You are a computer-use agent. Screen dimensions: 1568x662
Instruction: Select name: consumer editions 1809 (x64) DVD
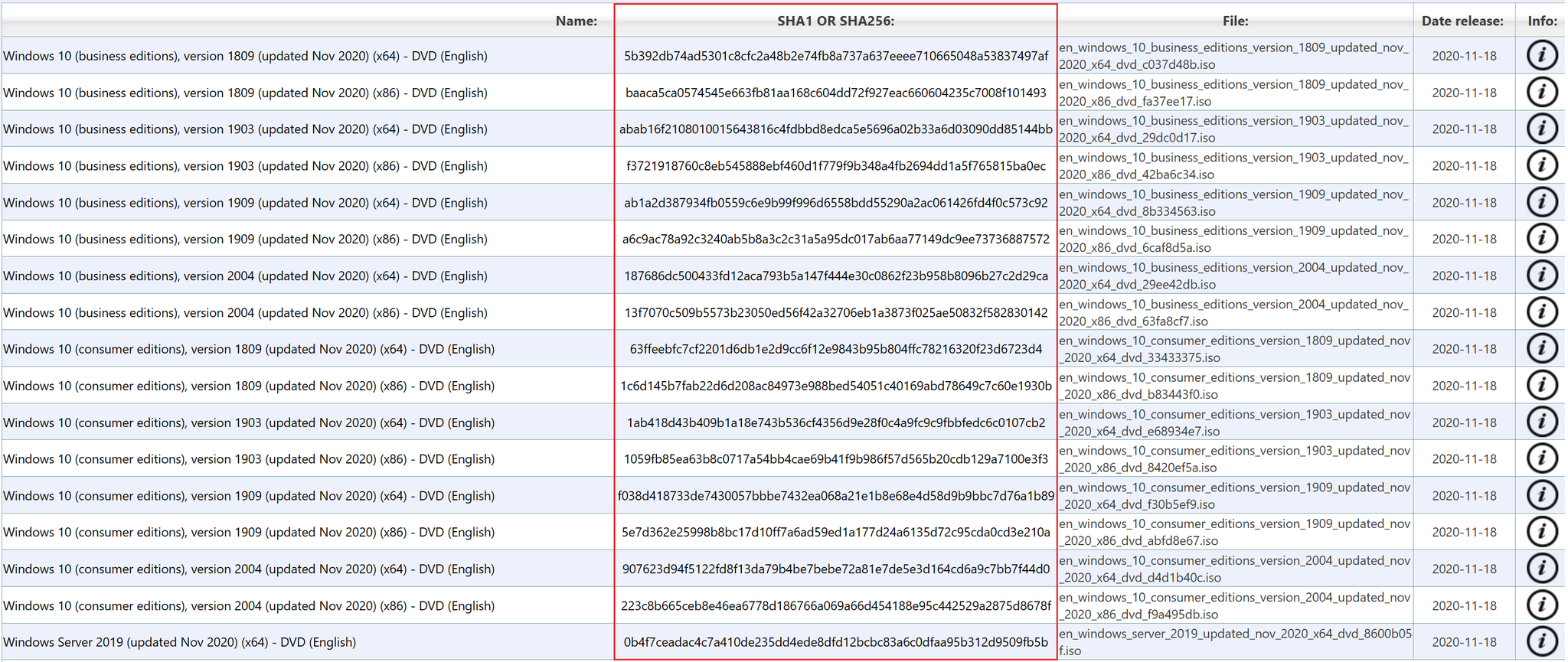pyautogui.click(x=249, y=349)
